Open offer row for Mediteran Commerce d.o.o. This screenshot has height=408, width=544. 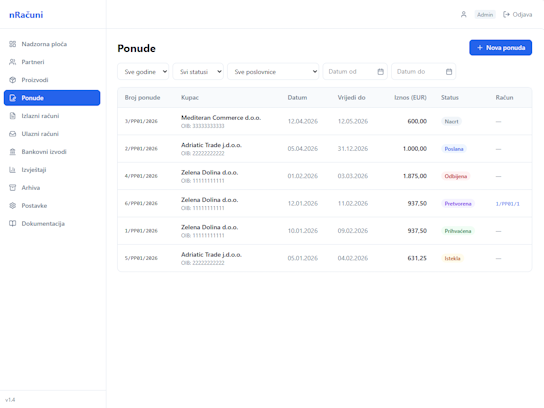coord(324,121)
